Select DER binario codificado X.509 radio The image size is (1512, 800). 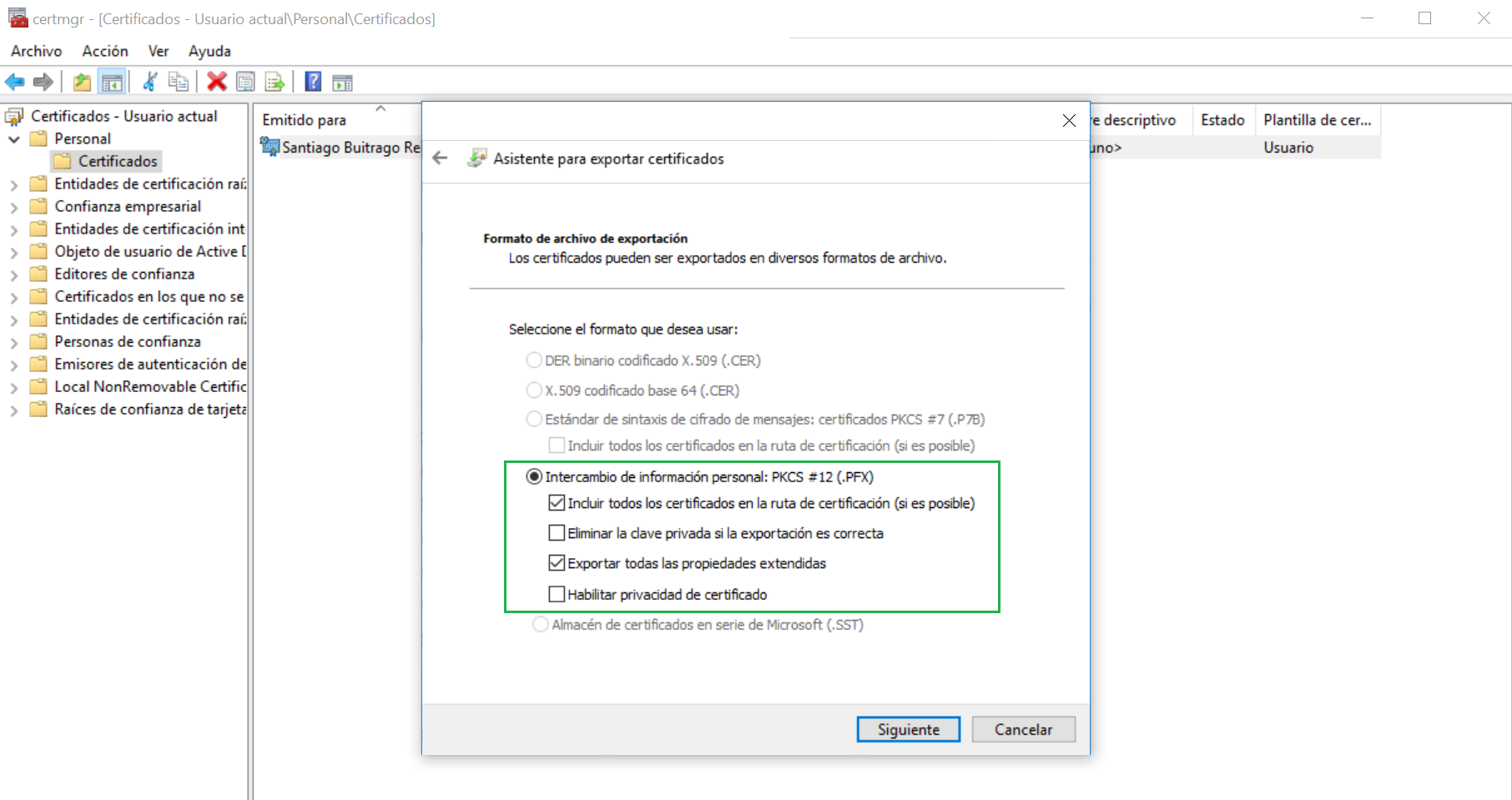coord(534,360)
